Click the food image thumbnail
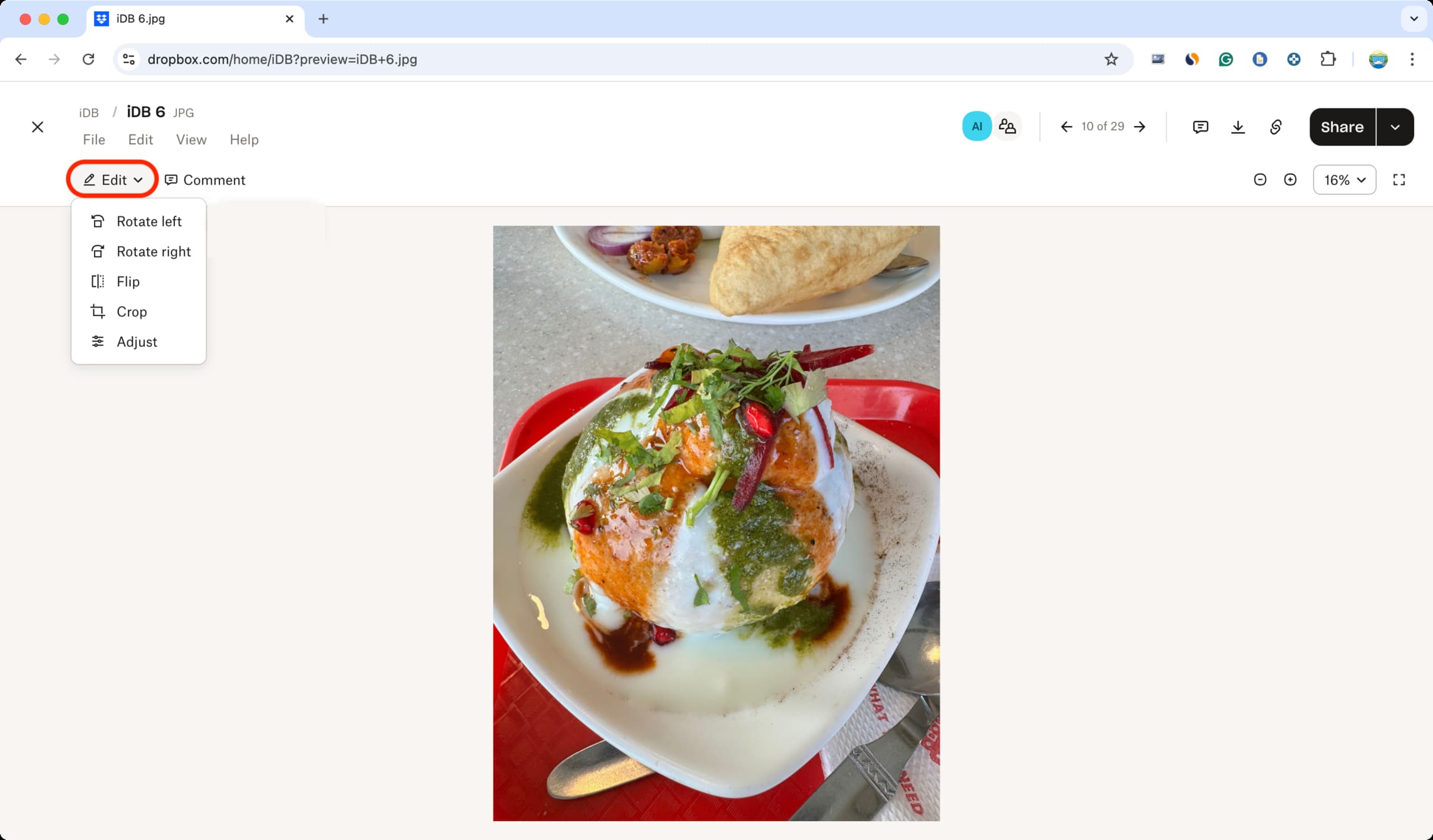The image size is (1433, 840). point(716,522)
